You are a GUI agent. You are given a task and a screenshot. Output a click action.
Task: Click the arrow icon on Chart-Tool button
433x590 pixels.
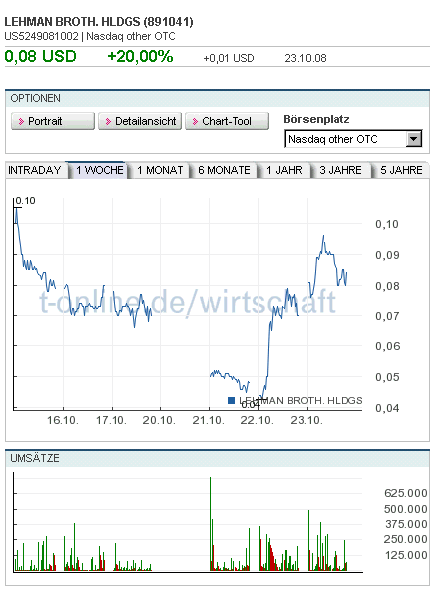(x=195, y=122)
